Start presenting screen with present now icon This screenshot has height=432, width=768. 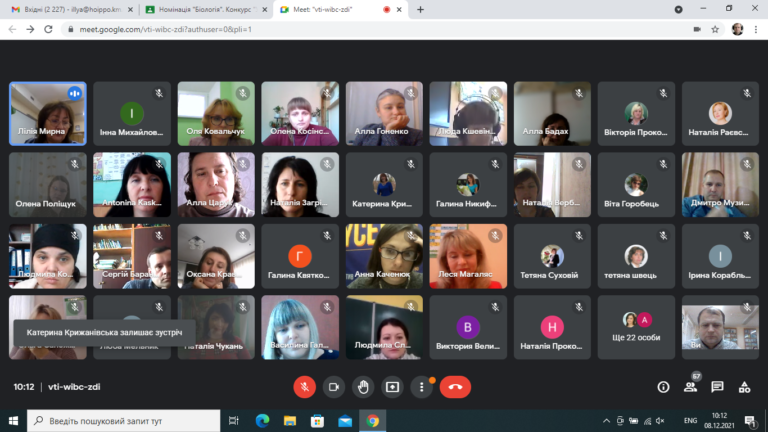[392, 387]
